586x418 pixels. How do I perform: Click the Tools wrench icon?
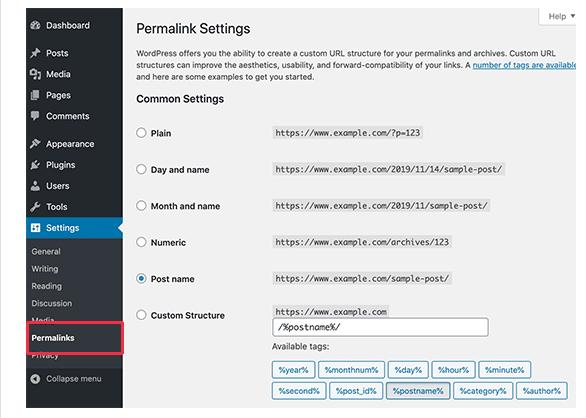pyautogui.click(x=36, y=206)
